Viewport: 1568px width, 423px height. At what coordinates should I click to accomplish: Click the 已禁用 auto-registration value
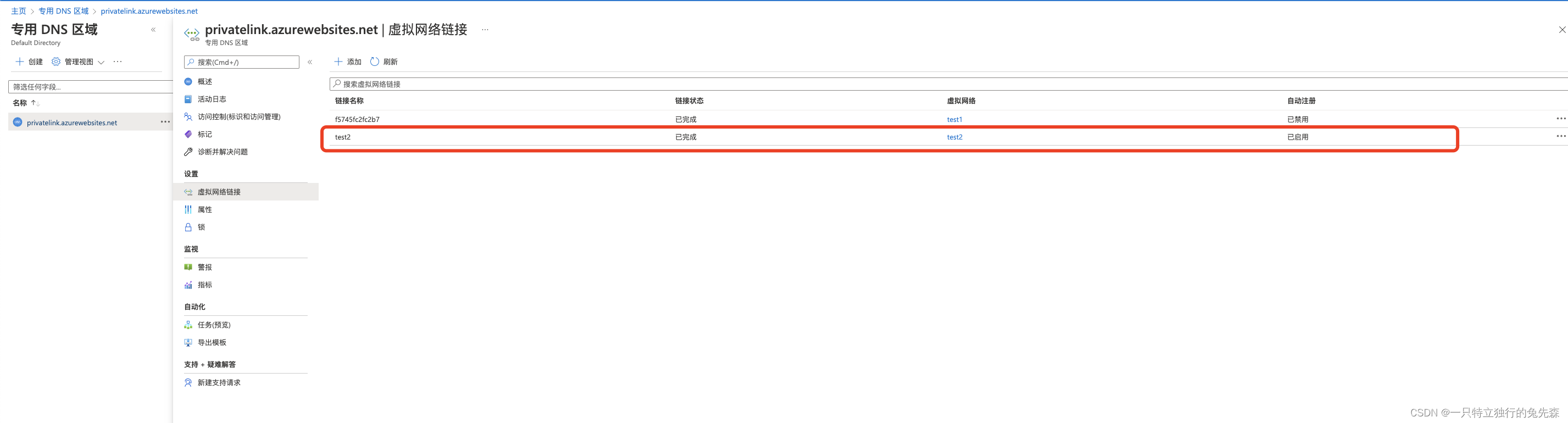coord(1298,119)
